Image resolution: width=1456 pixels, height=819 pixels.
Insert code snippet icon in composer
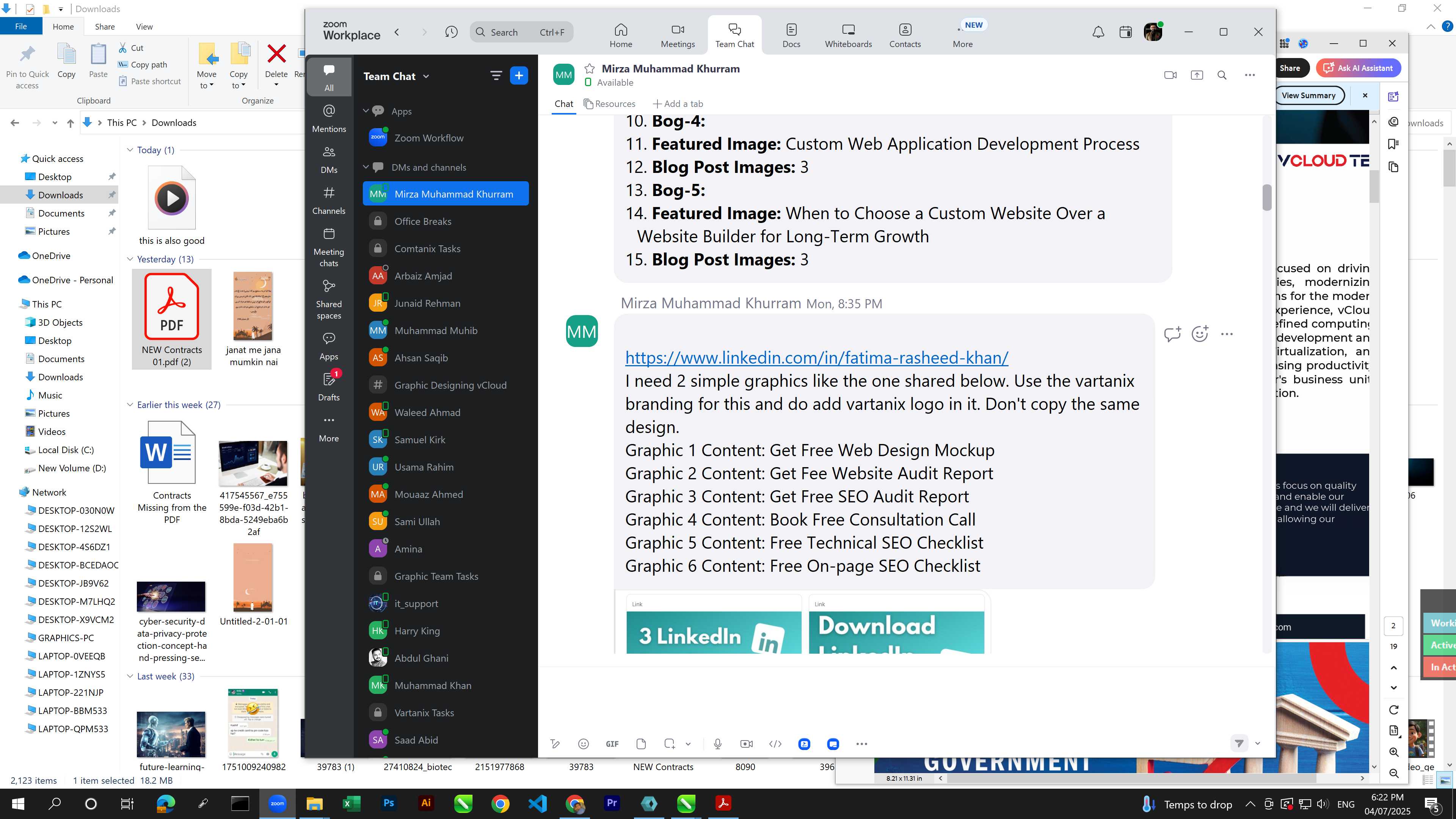point(775,744)
